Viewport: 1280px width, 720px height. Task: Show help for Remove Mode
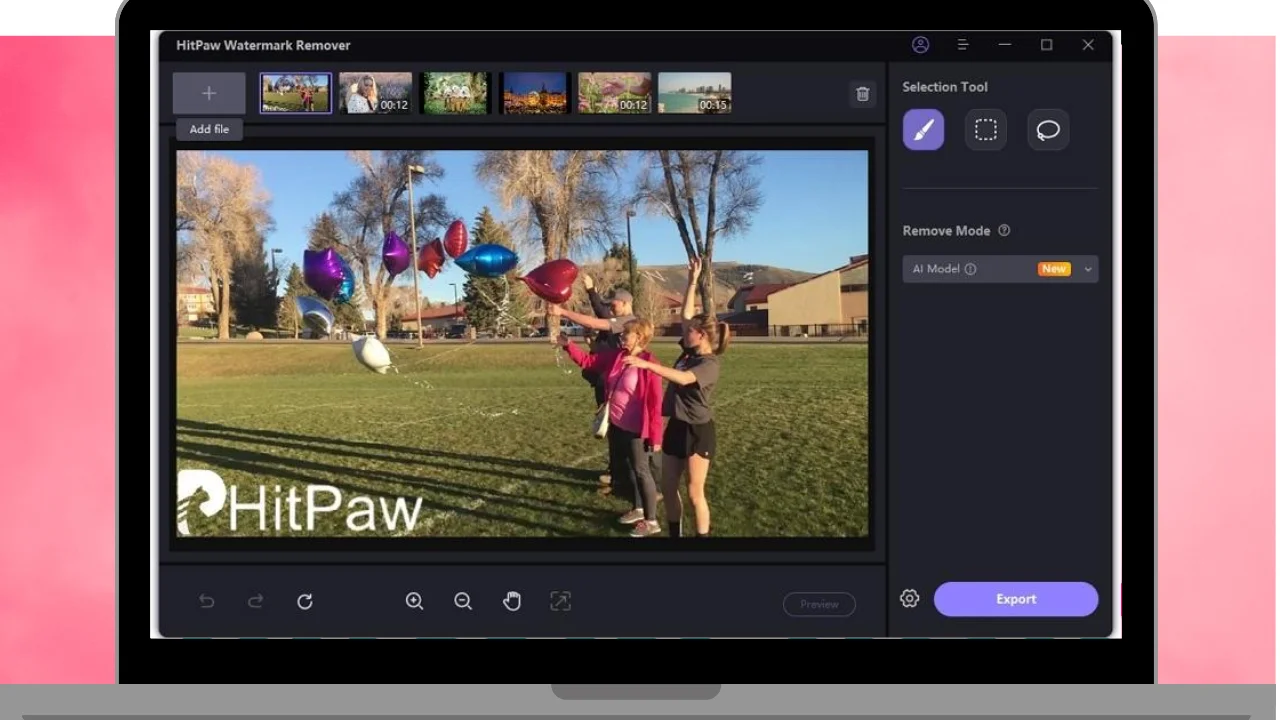click(x=1004, y=230)
